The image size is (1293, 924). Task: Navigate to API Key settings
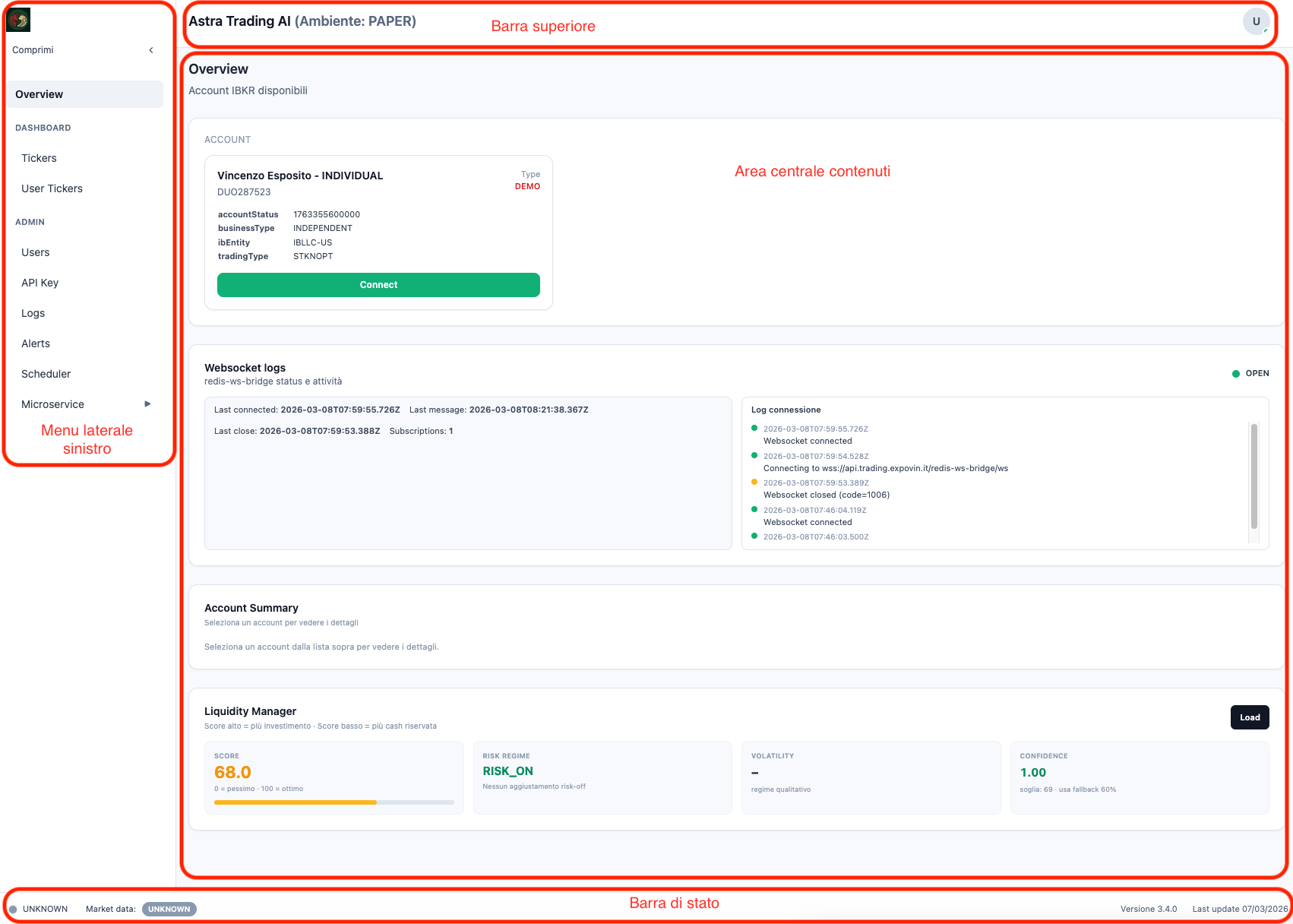click(40, 283)
